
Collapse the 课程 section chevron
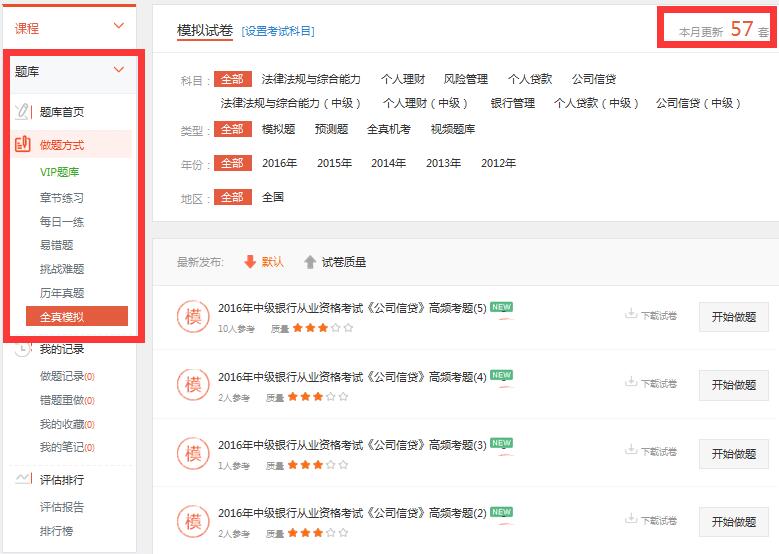click(119, 25)
